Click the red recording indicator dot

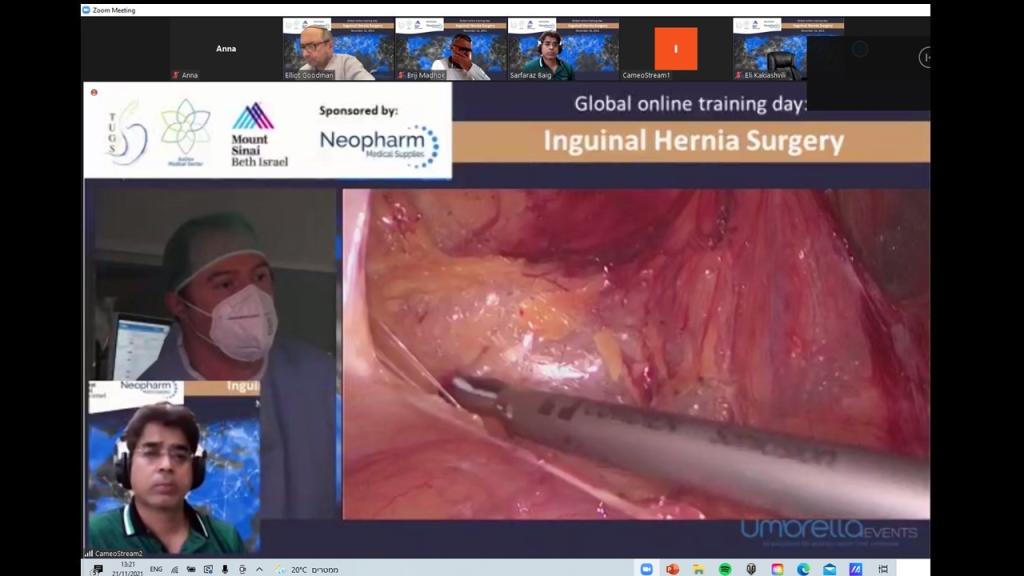(x=93, y=92)
